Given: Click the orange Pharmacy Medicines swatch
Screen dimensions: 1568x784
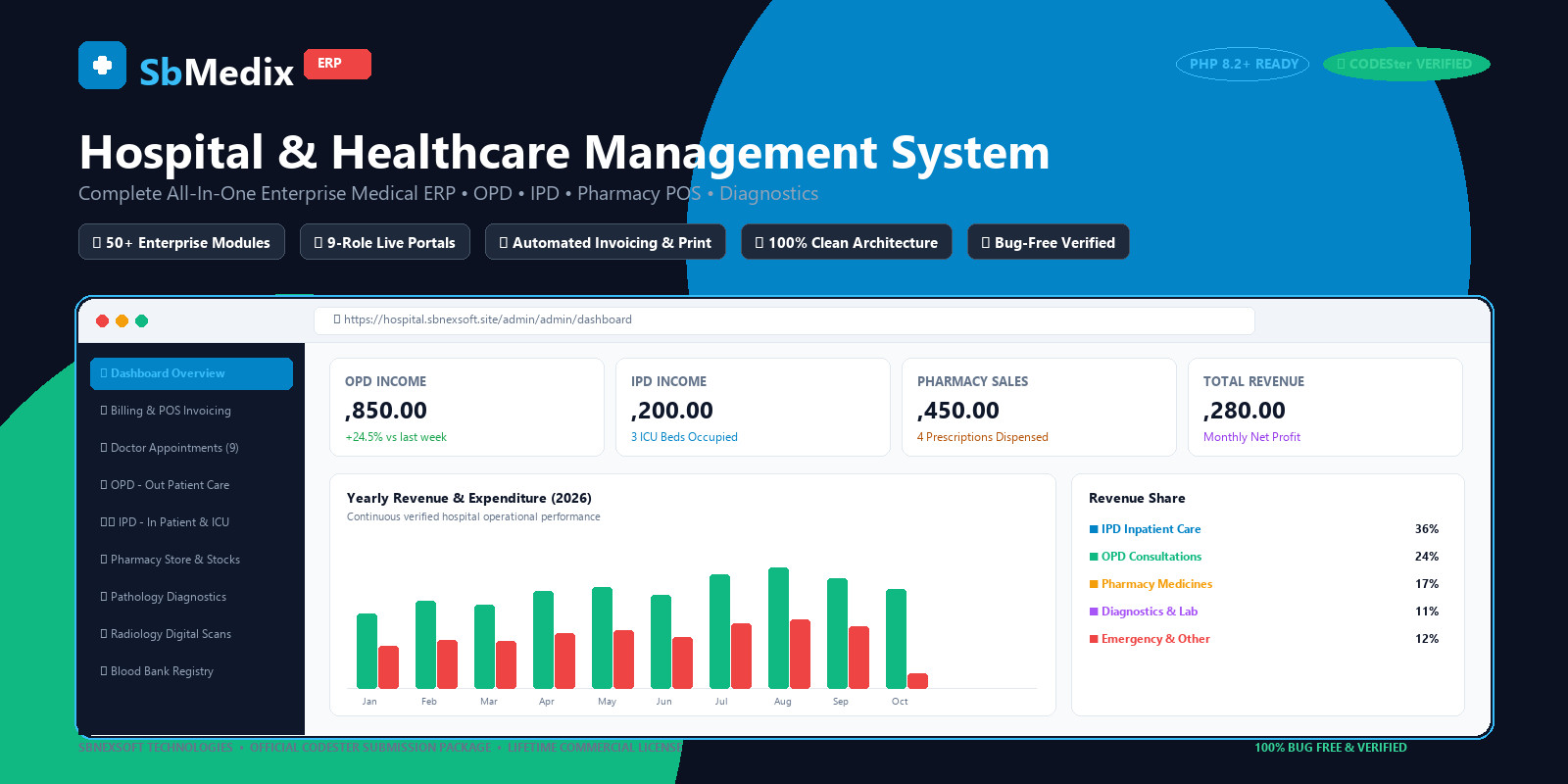Looking at the screenshot, I should pyautogui.click(x=1094, y=584).
